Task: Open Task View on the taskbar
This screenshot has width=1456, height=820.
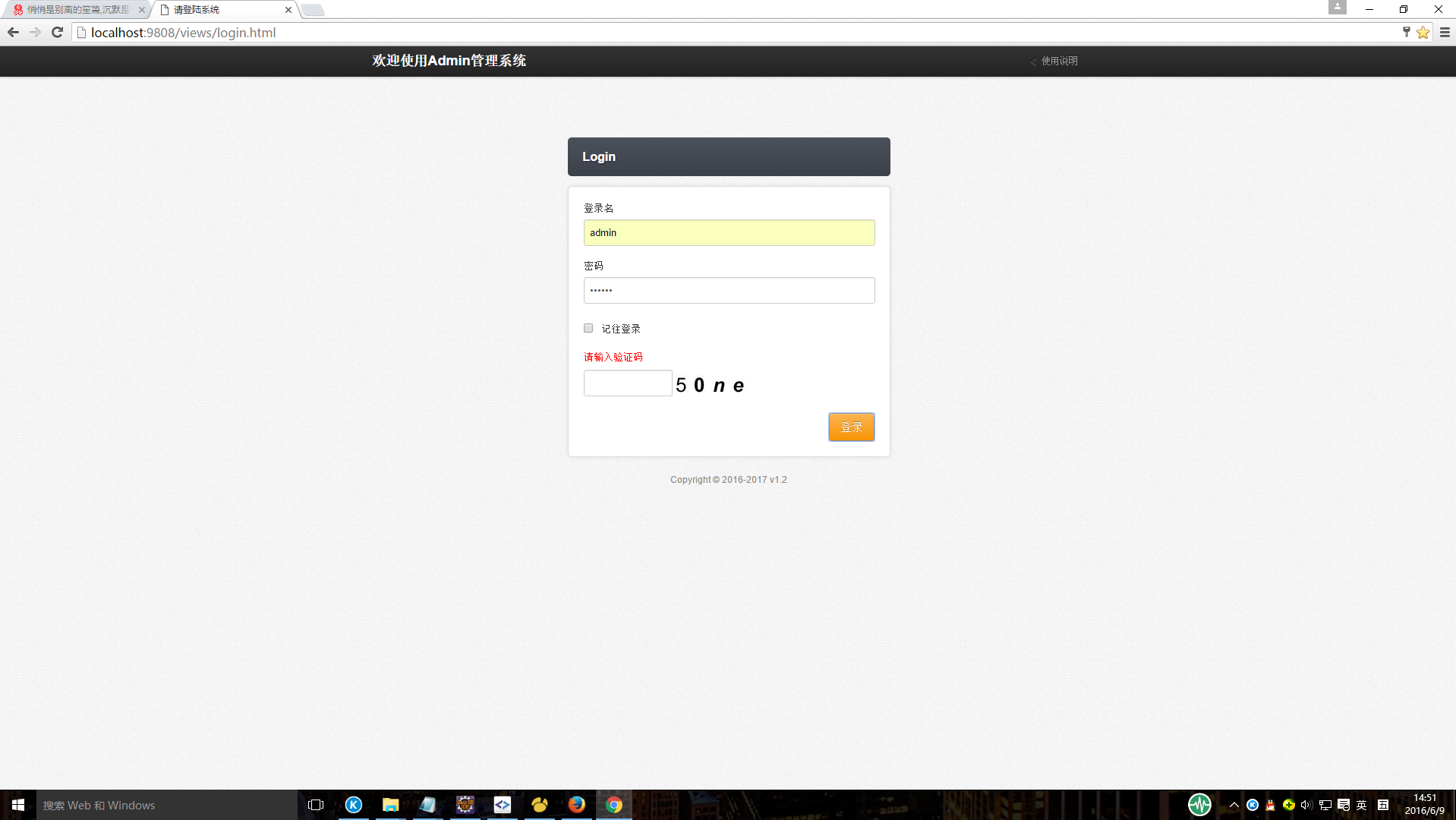Action: tap(316, 805)
